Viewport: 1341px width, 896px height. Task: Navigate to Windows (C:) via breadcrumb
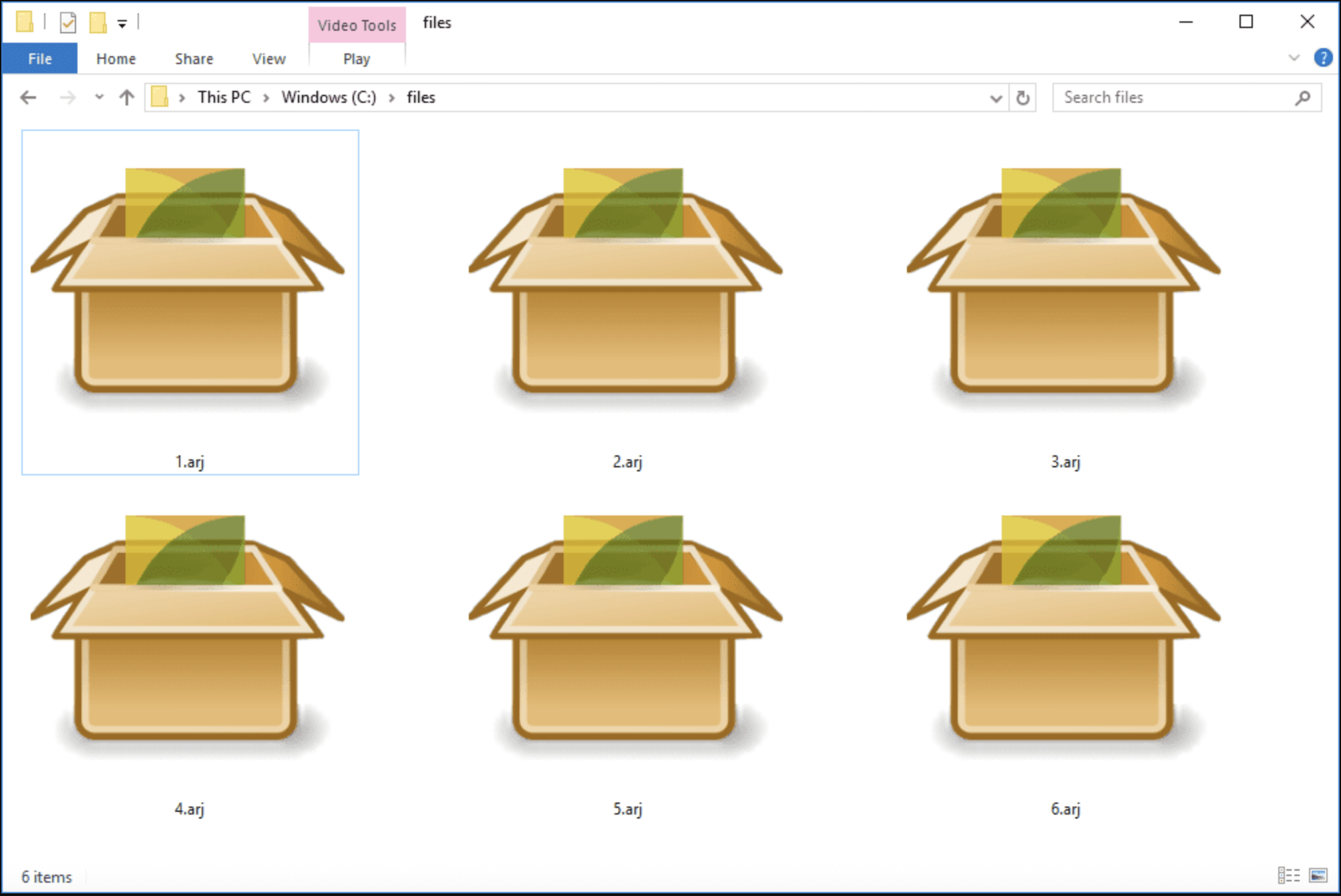coord(328,97)
